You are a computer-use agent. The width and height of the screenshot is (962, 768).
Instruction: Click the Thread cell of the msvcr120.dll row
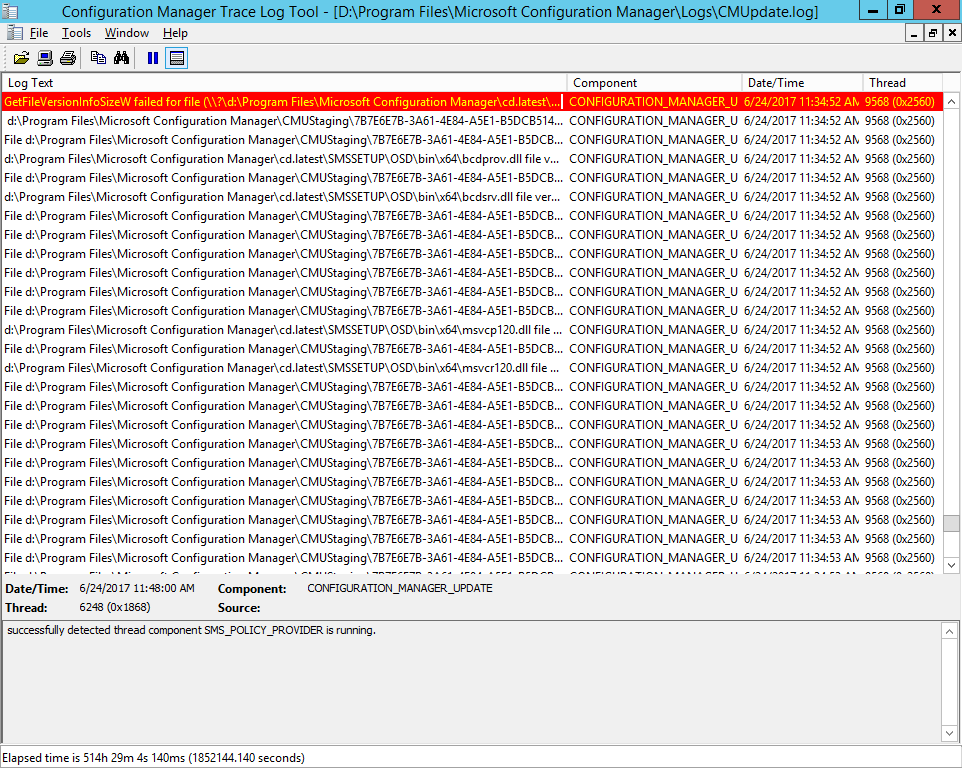point(899,368)
